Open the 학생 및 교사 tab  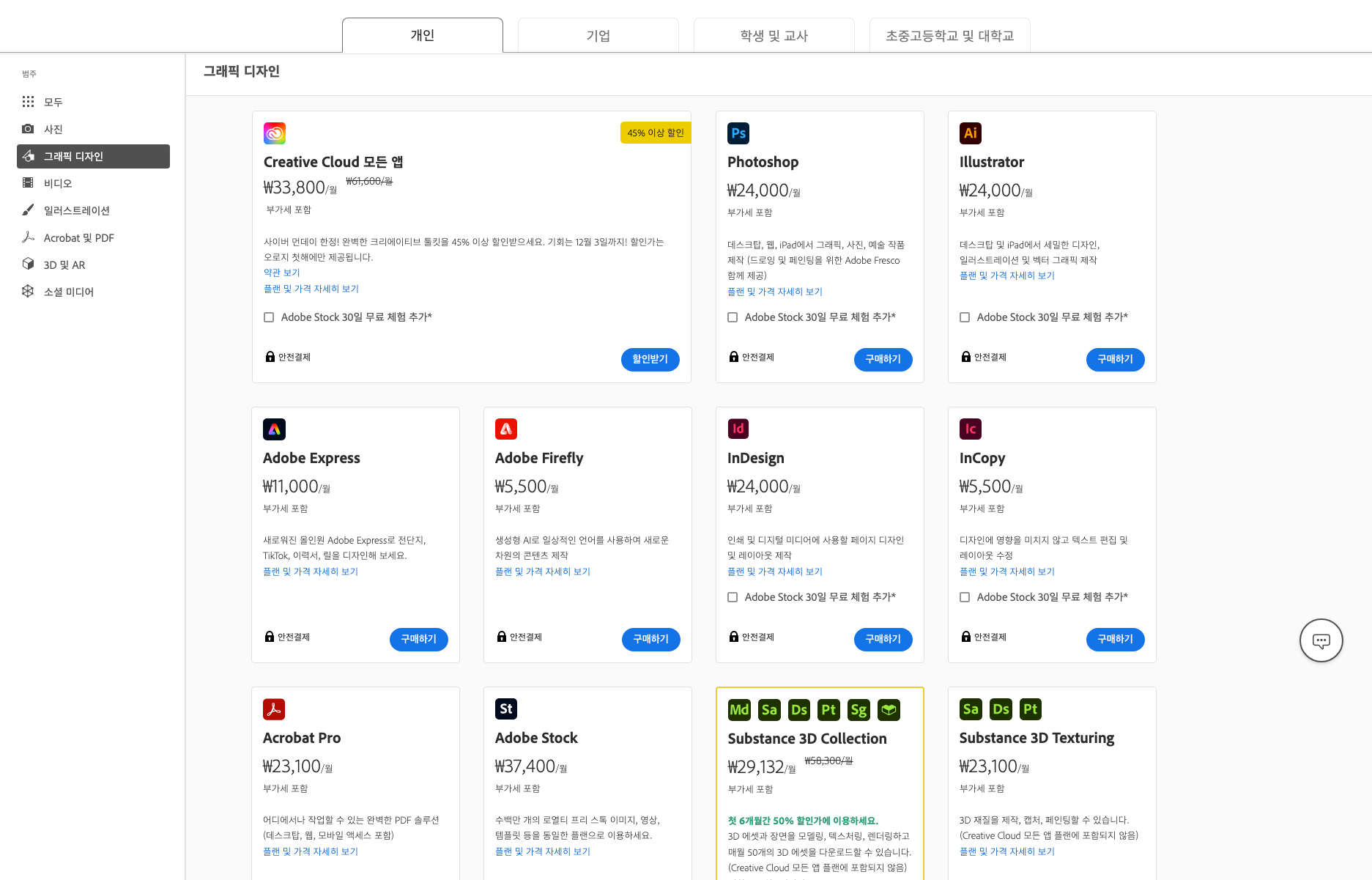[774, 34]
